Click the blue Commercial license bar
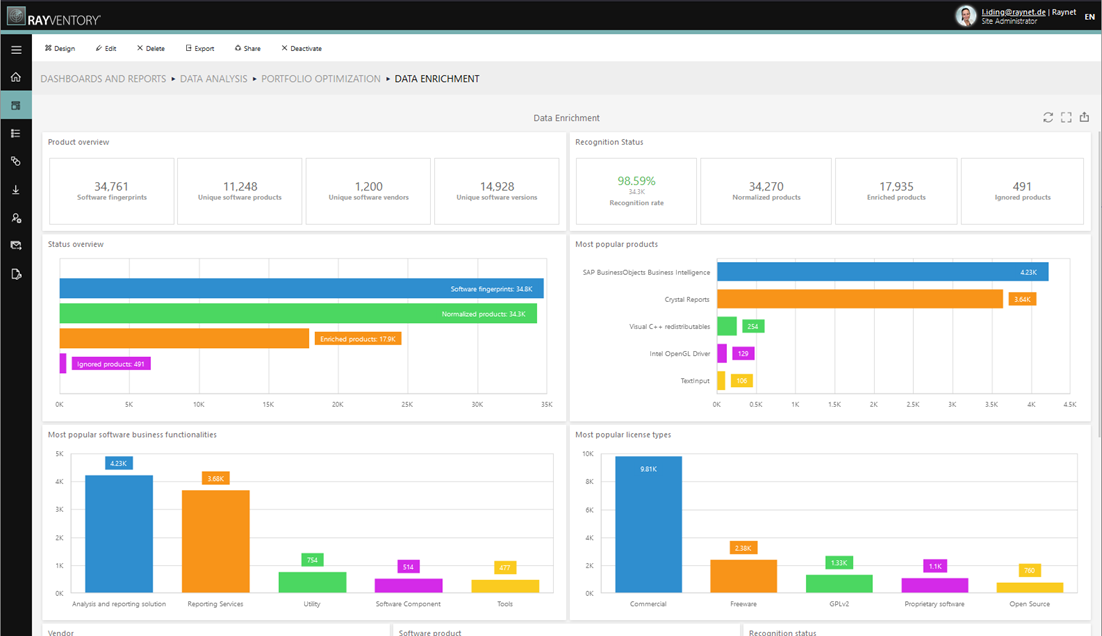1102x636 pixels. pos(648,524)
